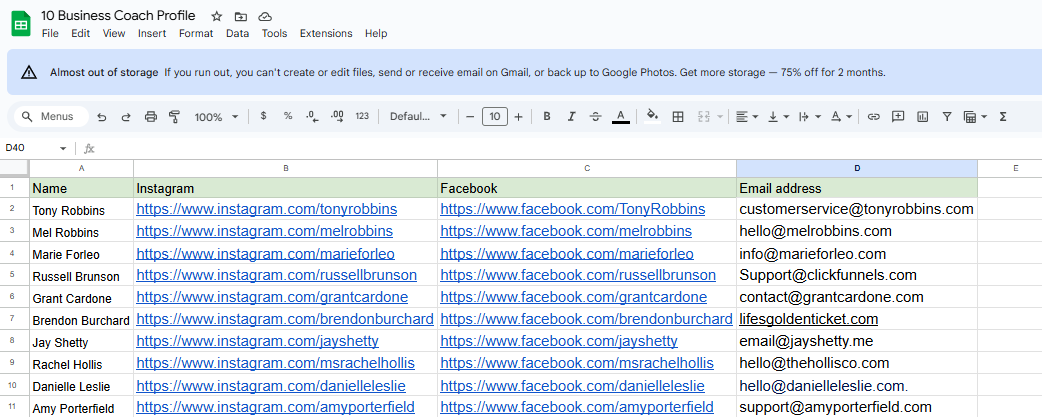Expand the merge cells dropdown arrow
Image resolution: width=1042 pixels, height=417 pixels.
tap(720, 117)
